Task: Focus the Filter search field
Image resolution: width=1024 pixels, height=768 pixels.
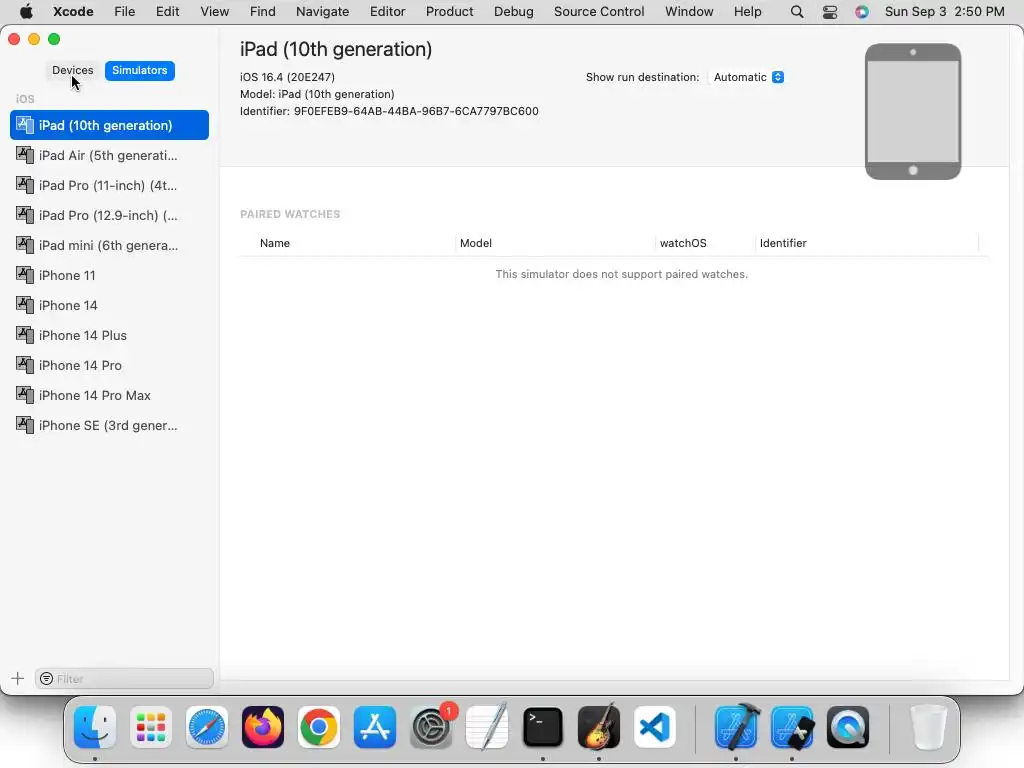Action: [124, 679]
